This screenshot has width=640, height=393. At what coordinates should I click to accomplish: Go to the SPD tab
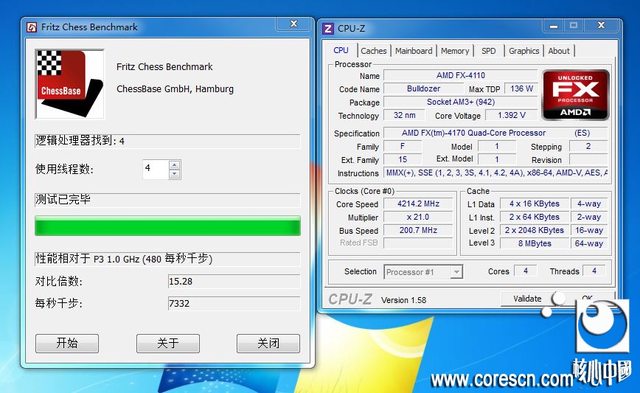pos(489,51)
